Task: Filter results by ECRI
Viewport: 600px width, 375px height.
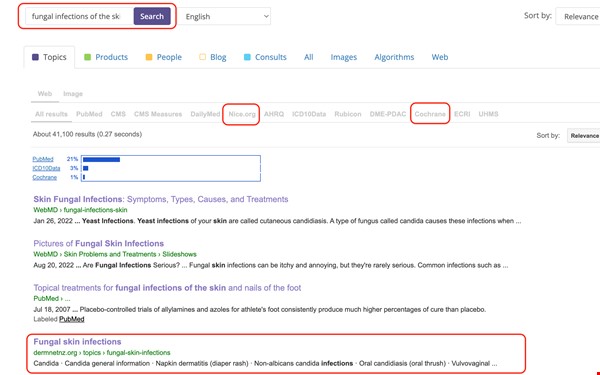Action: click(462, 114)
